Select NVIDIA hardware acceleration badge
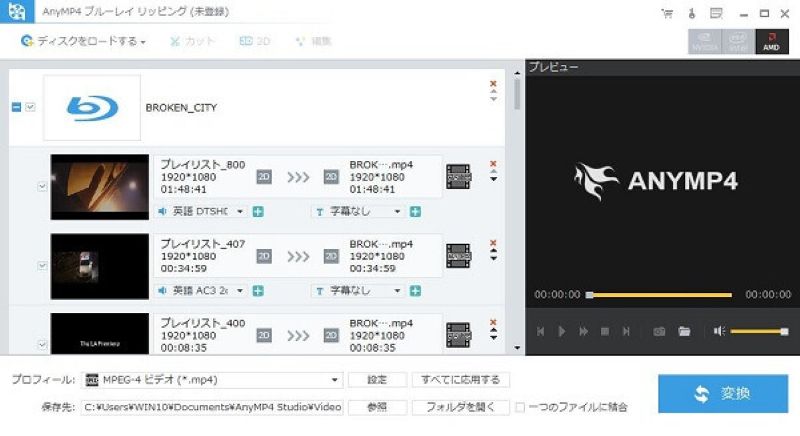Image resolution: width=800 pixels, height=436 pixels. click(x=705, y=41)
